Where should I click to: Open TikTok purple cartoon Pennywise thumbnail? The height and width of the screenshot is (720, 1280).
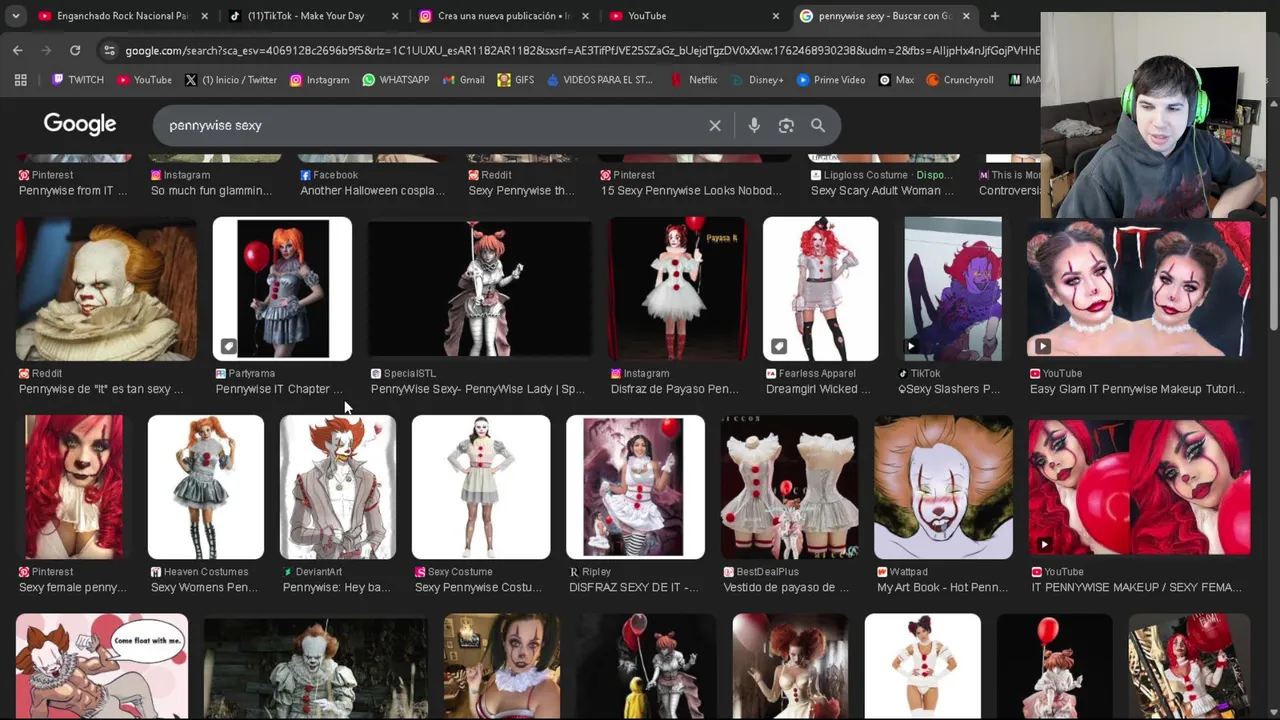(x=952, y=288)
